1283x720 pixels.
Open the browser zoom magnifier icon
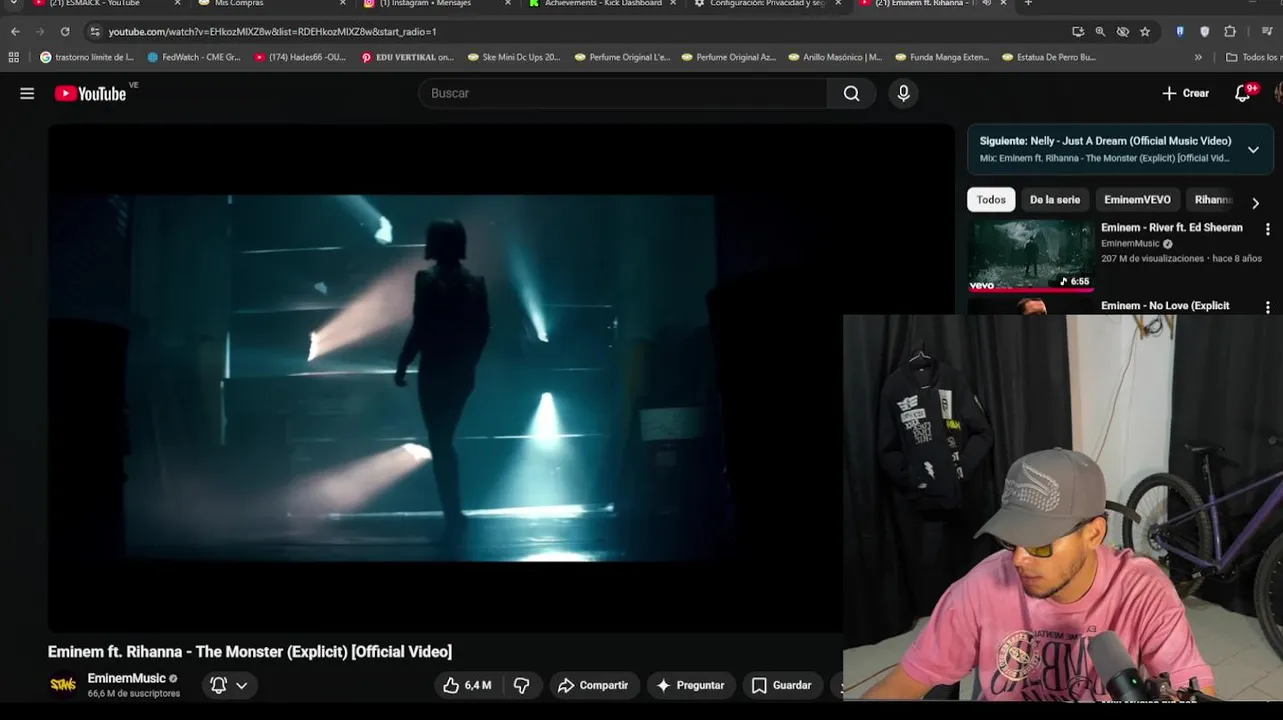pos(1100,32)
